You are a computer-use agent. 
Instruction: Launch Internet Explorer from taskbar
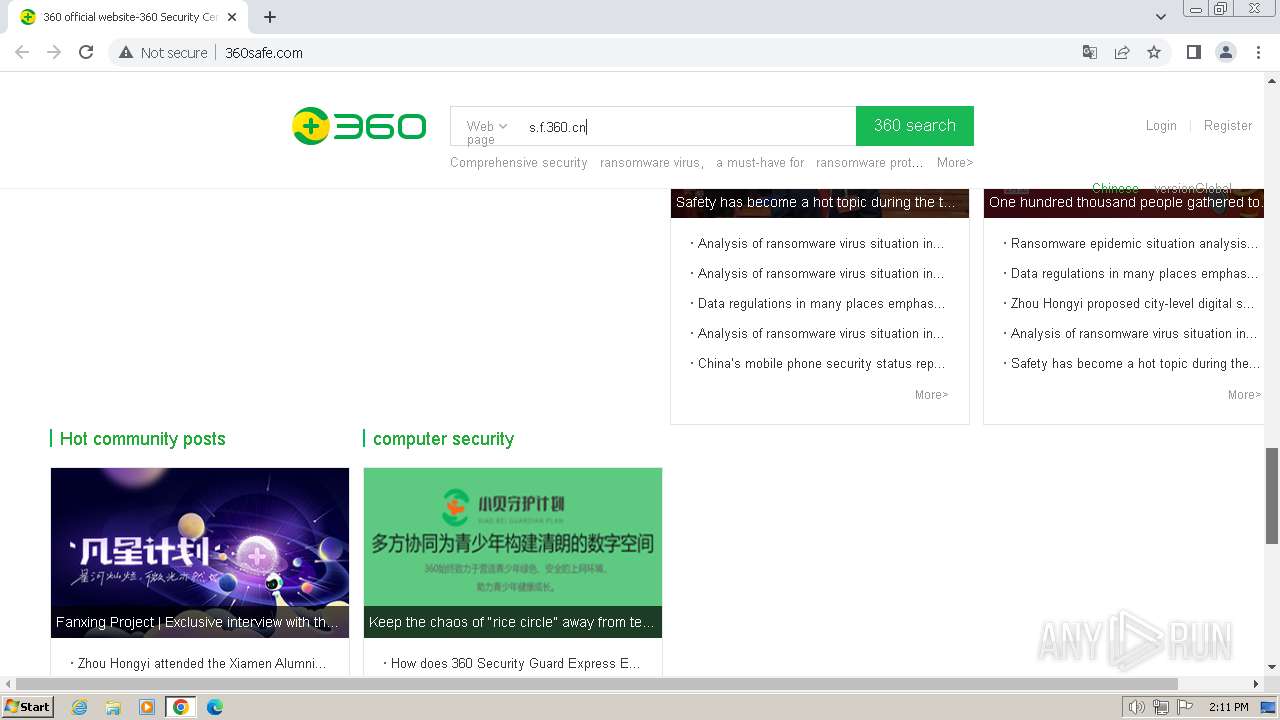click(80, 707)
